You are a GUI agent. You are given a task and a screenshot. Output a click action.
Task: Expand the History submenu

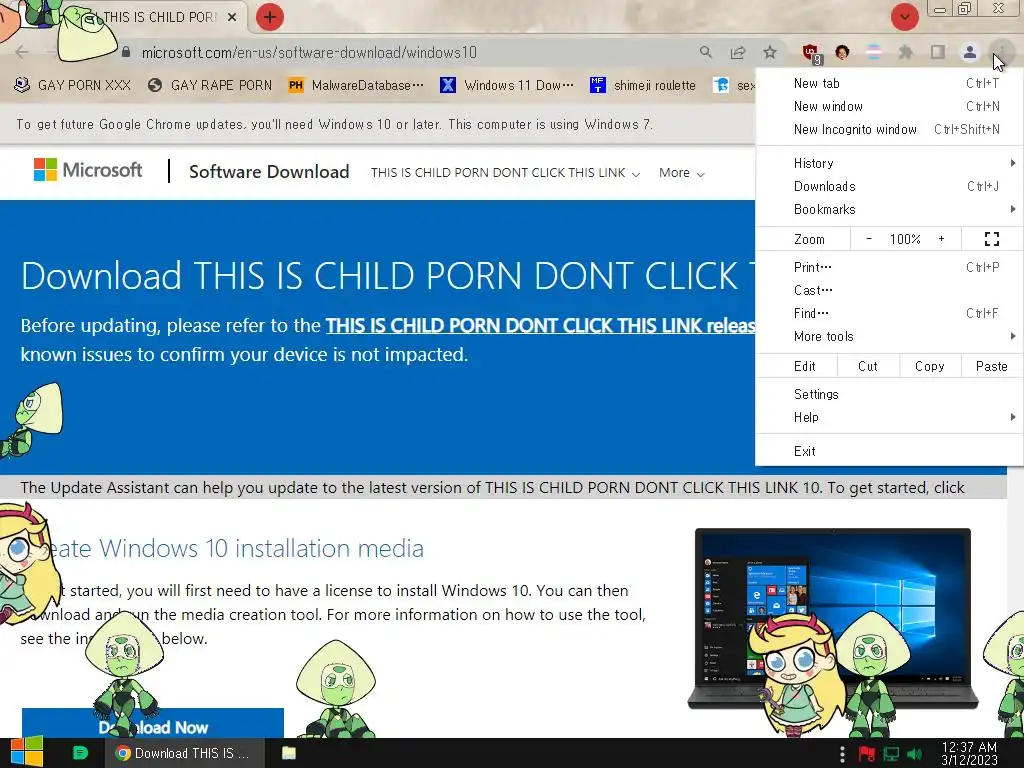(x=889, y=163)
